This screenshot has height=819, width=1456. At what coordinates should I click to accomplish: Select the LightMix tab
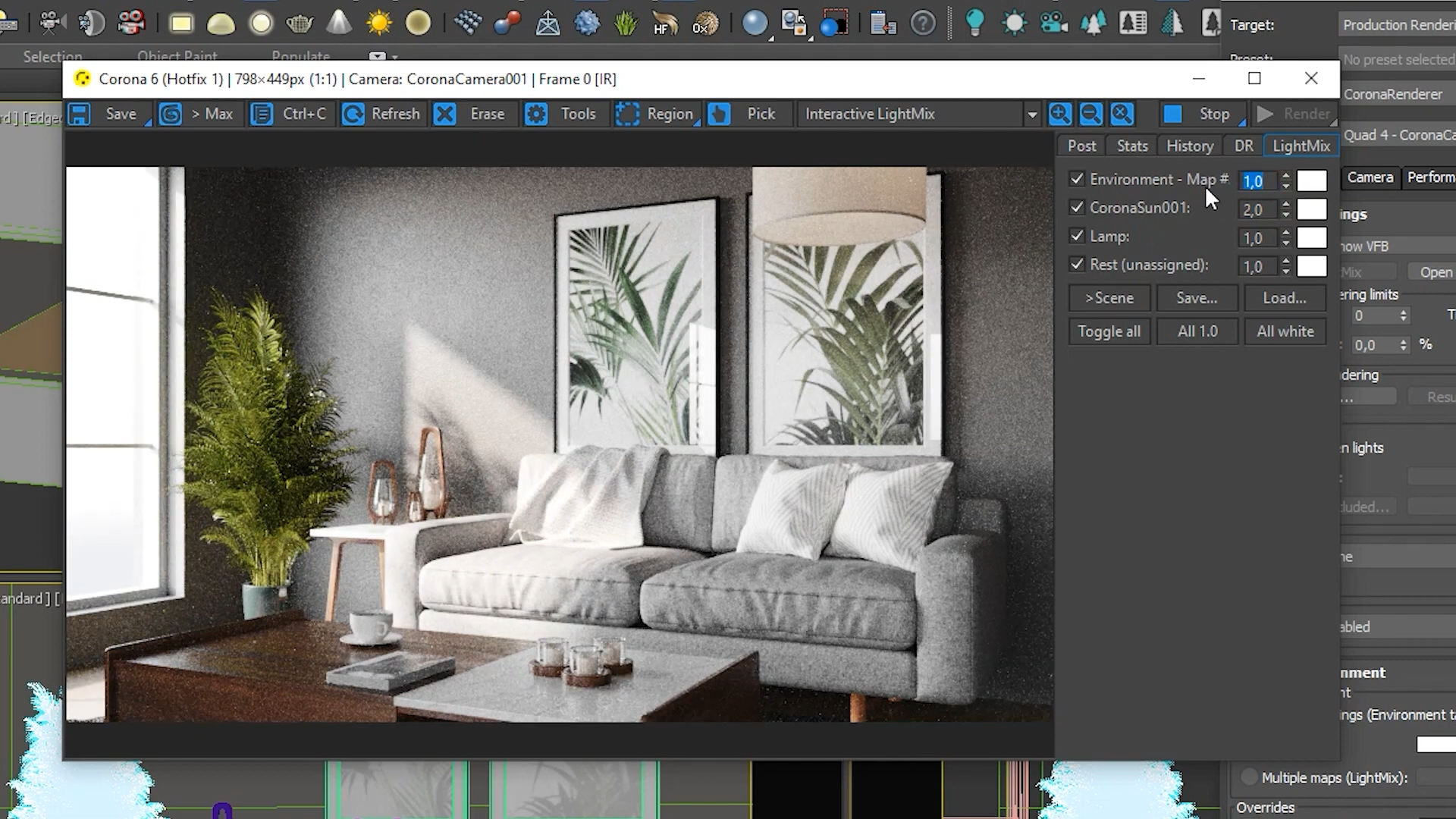point(1301,146)
